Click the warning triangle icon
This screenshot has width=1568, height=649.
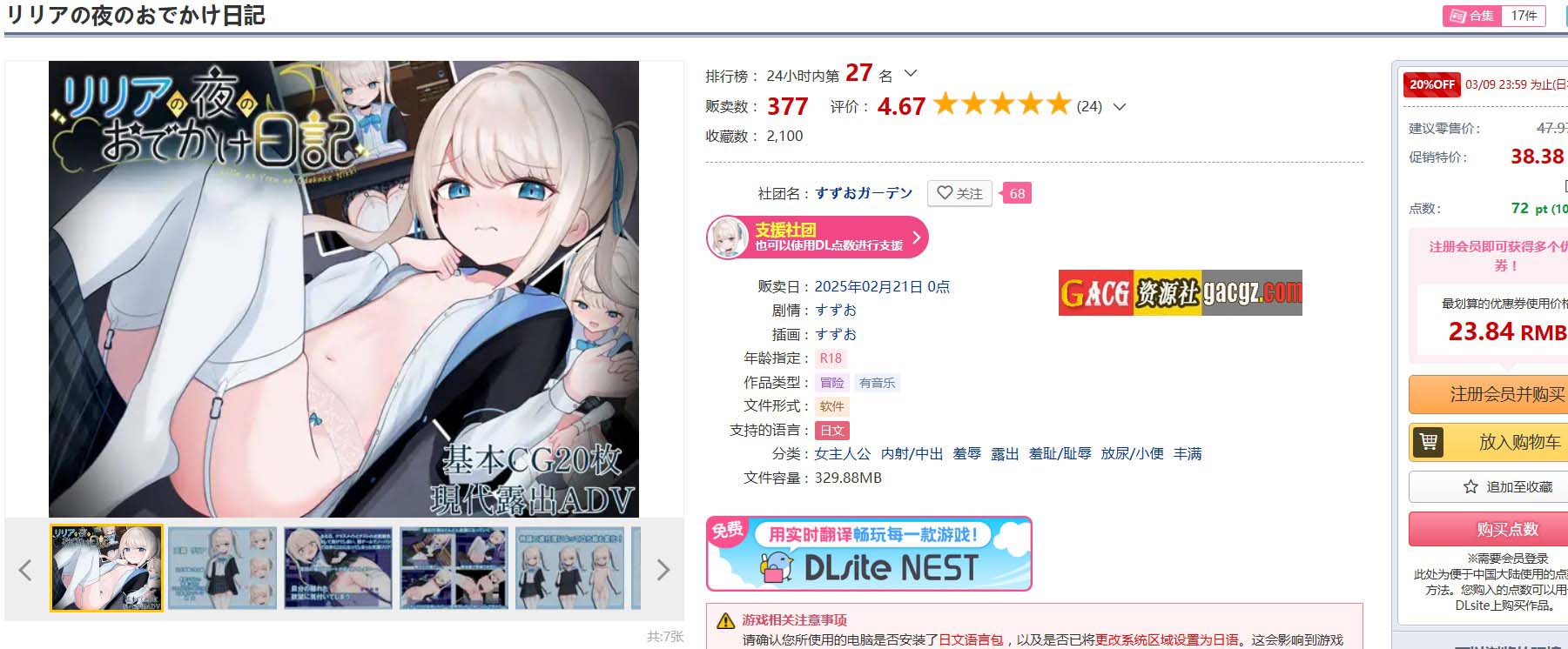(x=725, y=621)
